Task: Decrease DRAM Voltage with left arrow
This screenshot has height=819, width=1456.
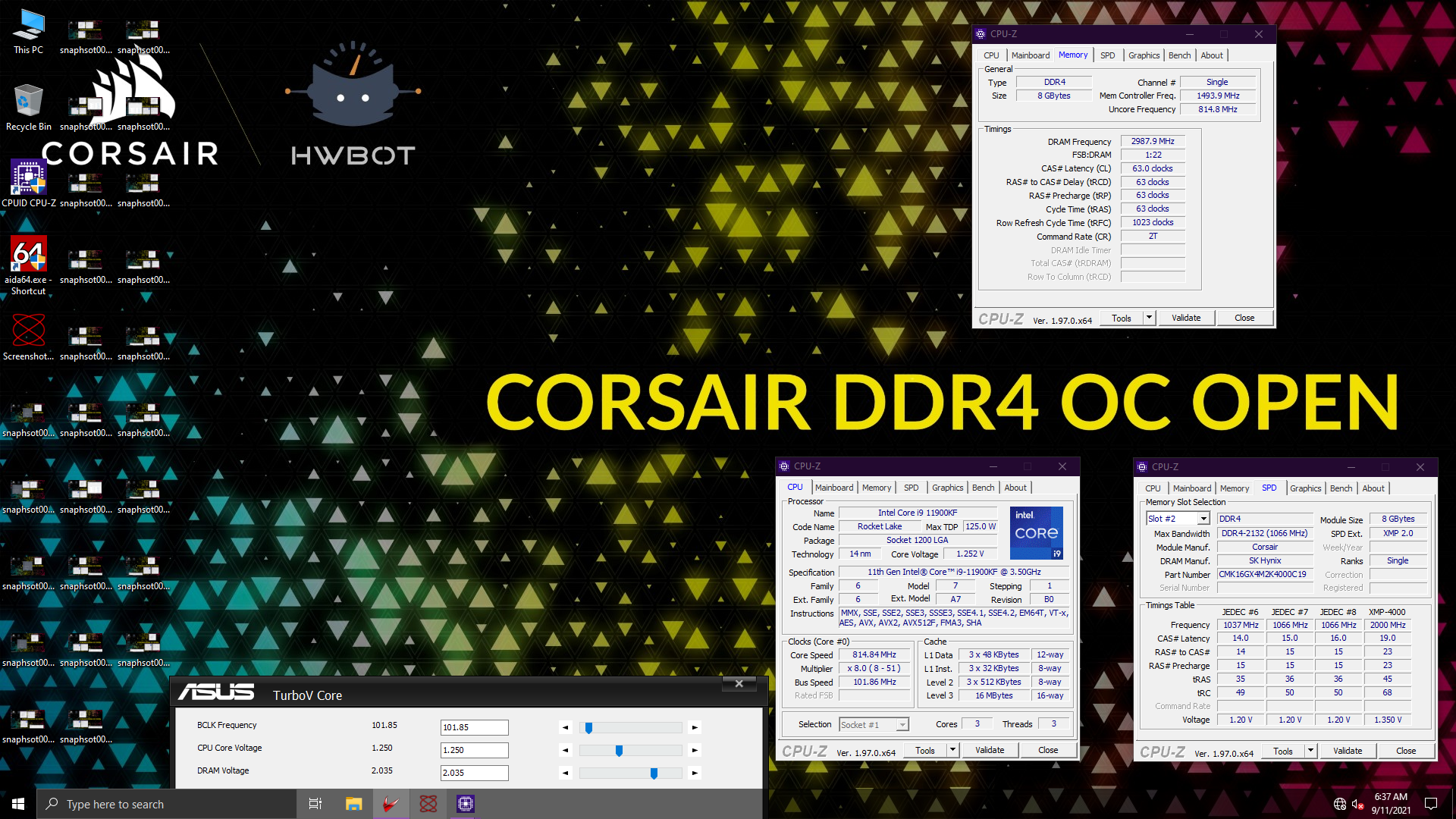Action: (x=566, y=773)
